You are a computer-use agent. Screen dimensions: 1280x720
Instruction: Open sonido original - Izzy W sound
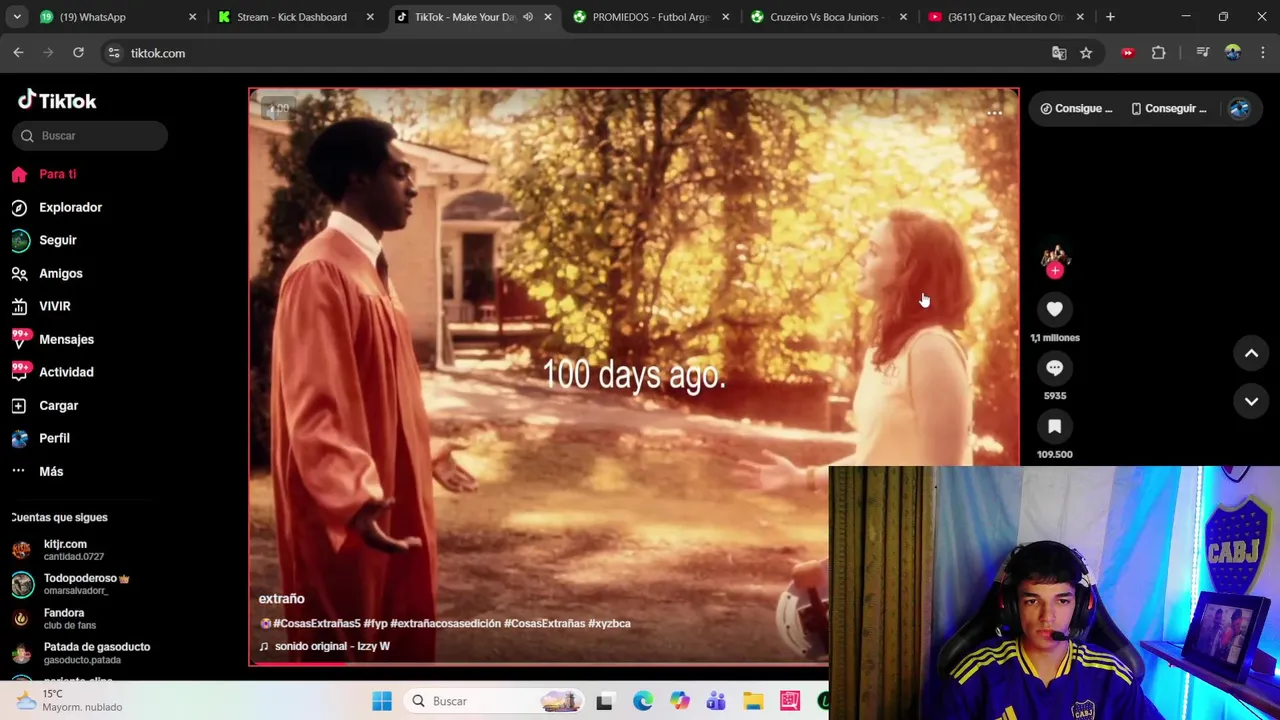(x=325, y=646)
